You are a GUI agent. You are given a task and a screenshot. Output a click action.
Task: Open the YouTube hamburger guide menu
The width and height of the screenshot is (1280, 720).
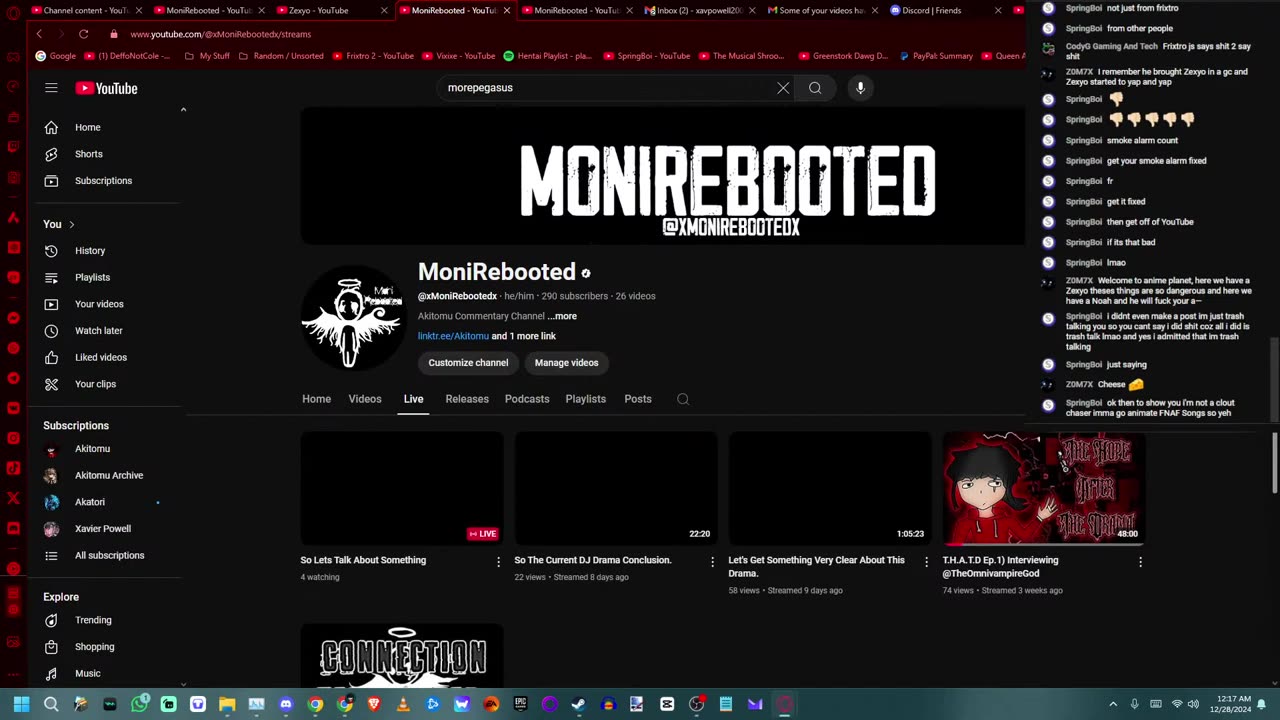point(51,88)
